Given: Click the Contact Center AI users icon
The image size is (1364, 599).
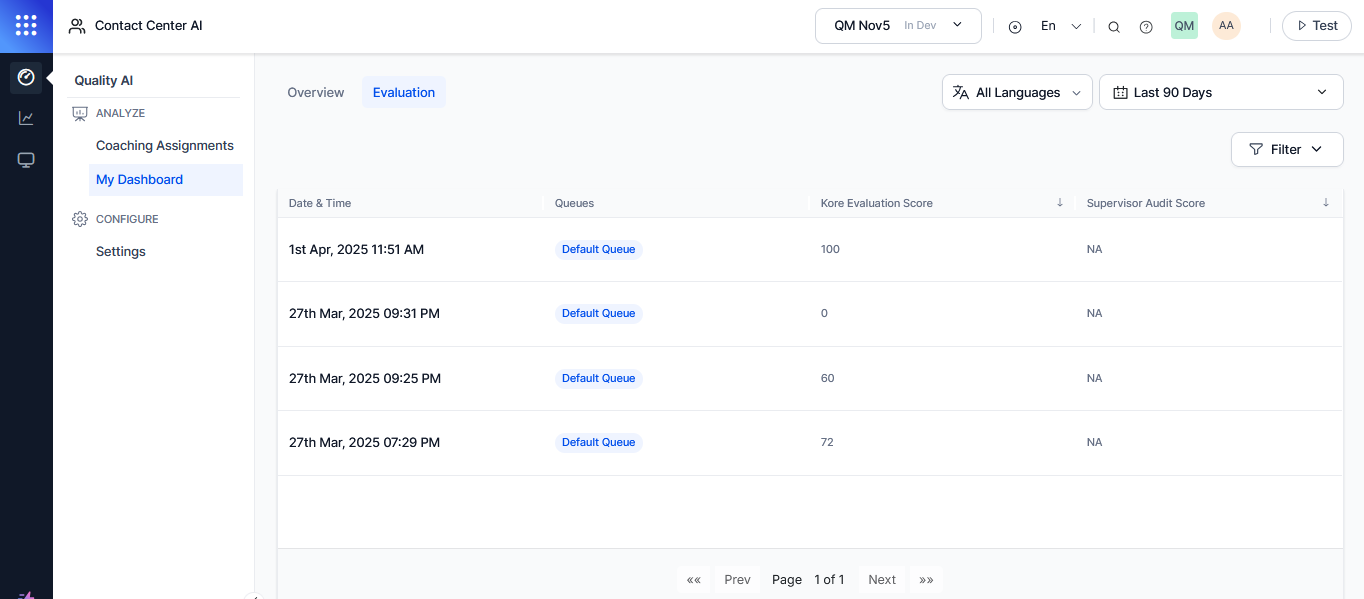Looking at the screenshot, I should click(x=77, y=26).
